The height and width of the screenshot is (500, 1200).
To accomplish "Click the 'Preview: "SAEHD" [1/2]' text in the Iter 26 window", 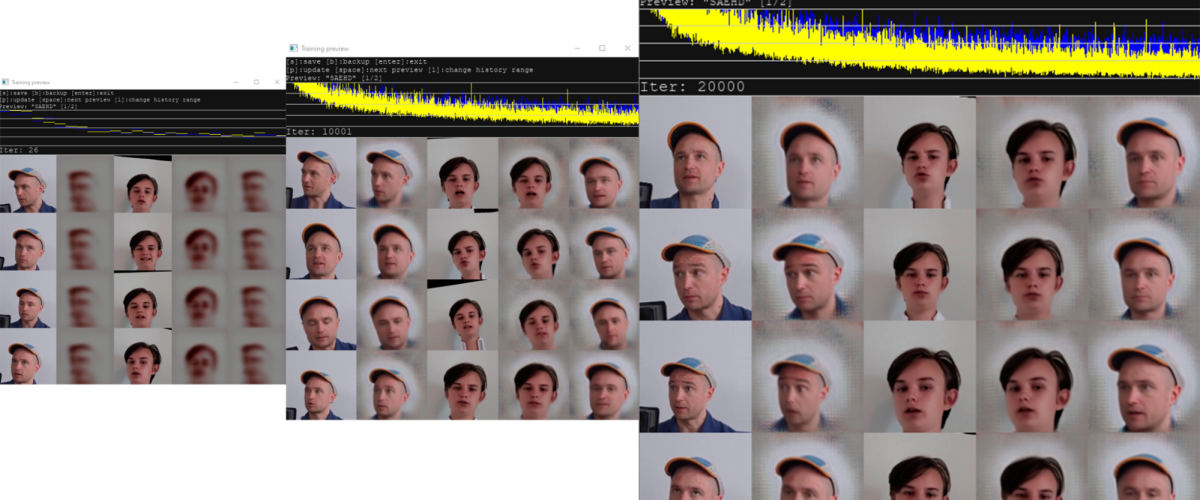I will pyautogui.click(x=39, y=105).
